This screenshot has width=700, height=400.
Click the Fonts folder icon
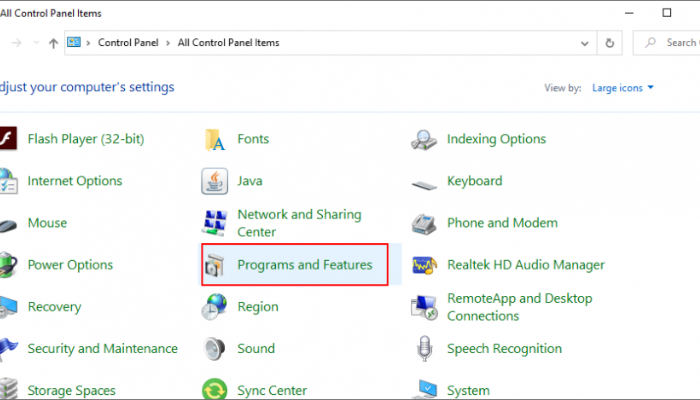(x=215, y=139)
